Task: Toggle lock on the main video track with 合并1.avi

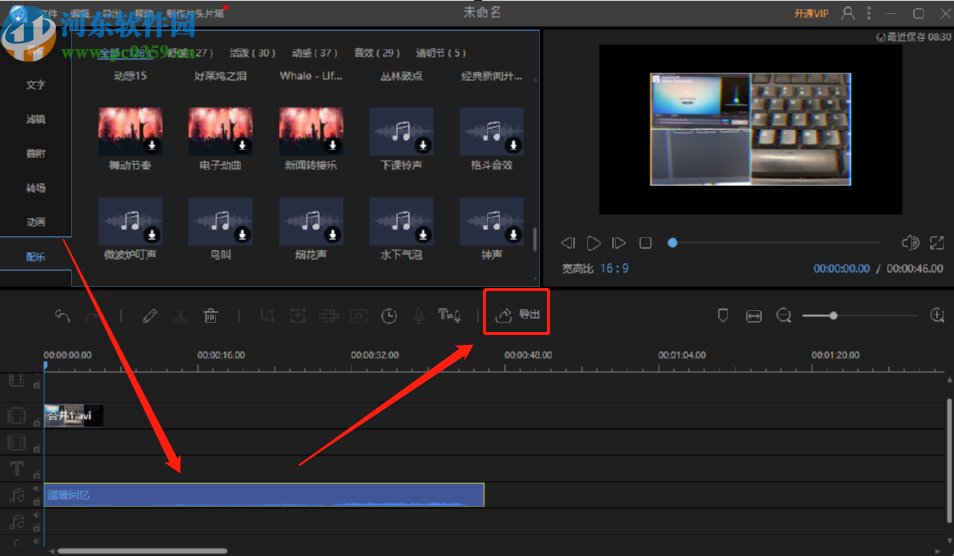Action: click(37, 421)
